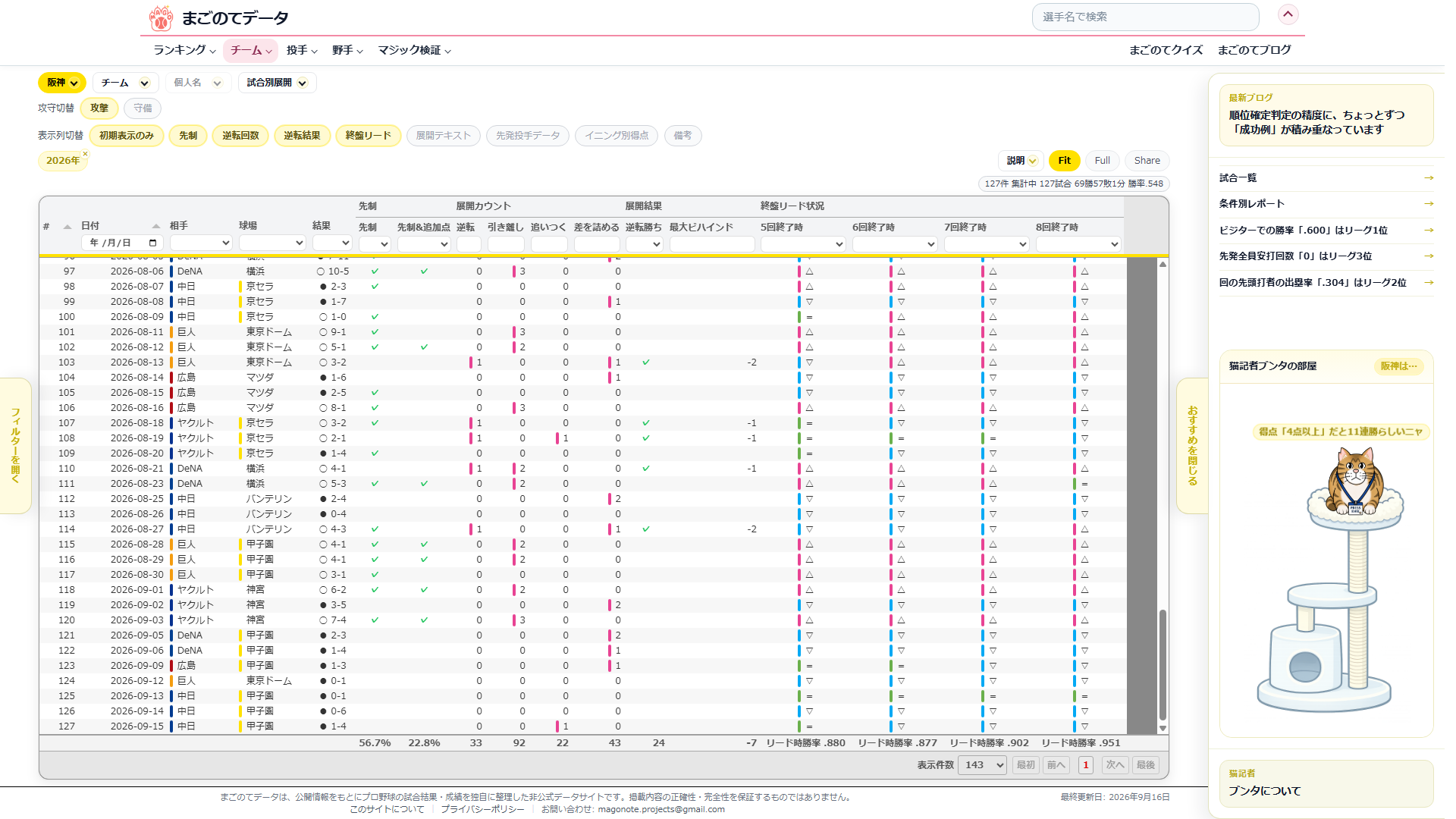Open the 野手 menu

[x=347, y=50]
